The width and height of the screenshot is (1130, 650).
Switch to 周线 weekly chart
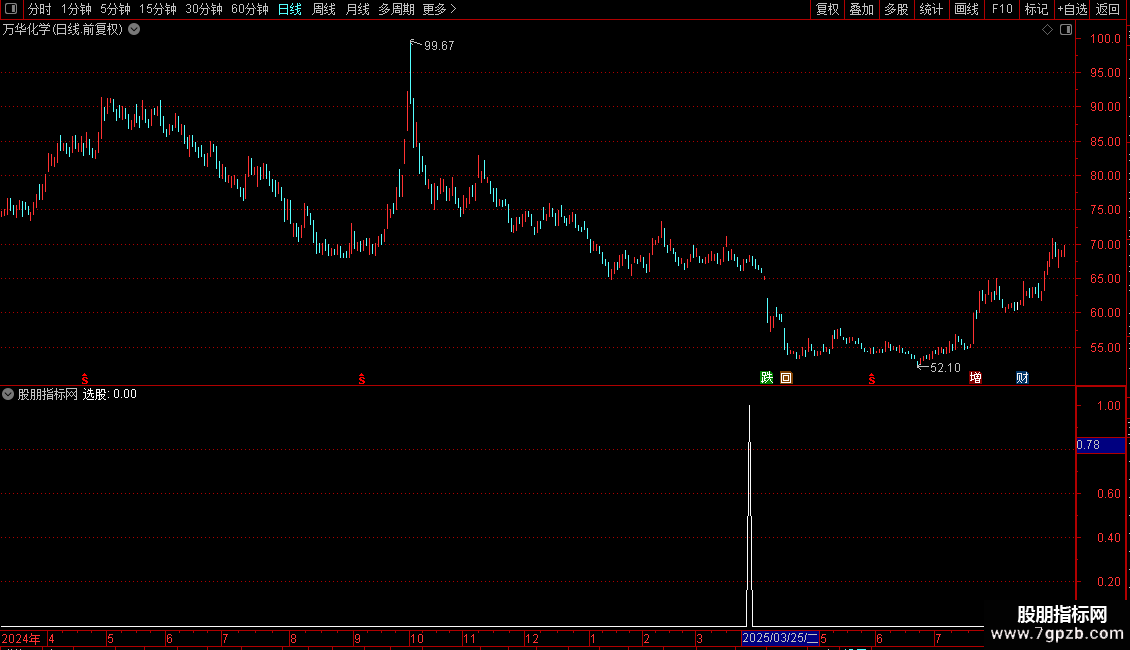(324, 9)
